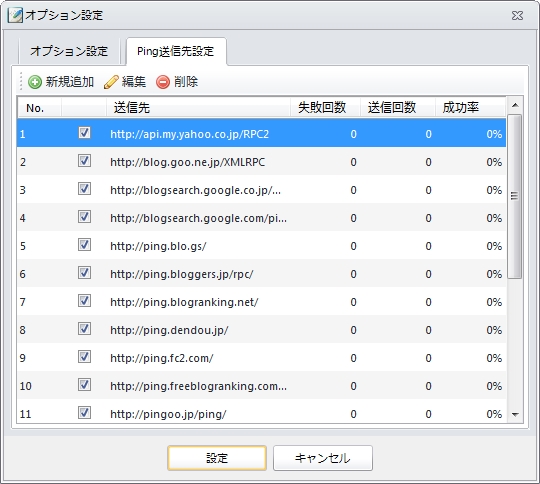
Task: Toggle checkbox for blog.goo.ne.jp/XMLRPC
Action: click(84, 161)
